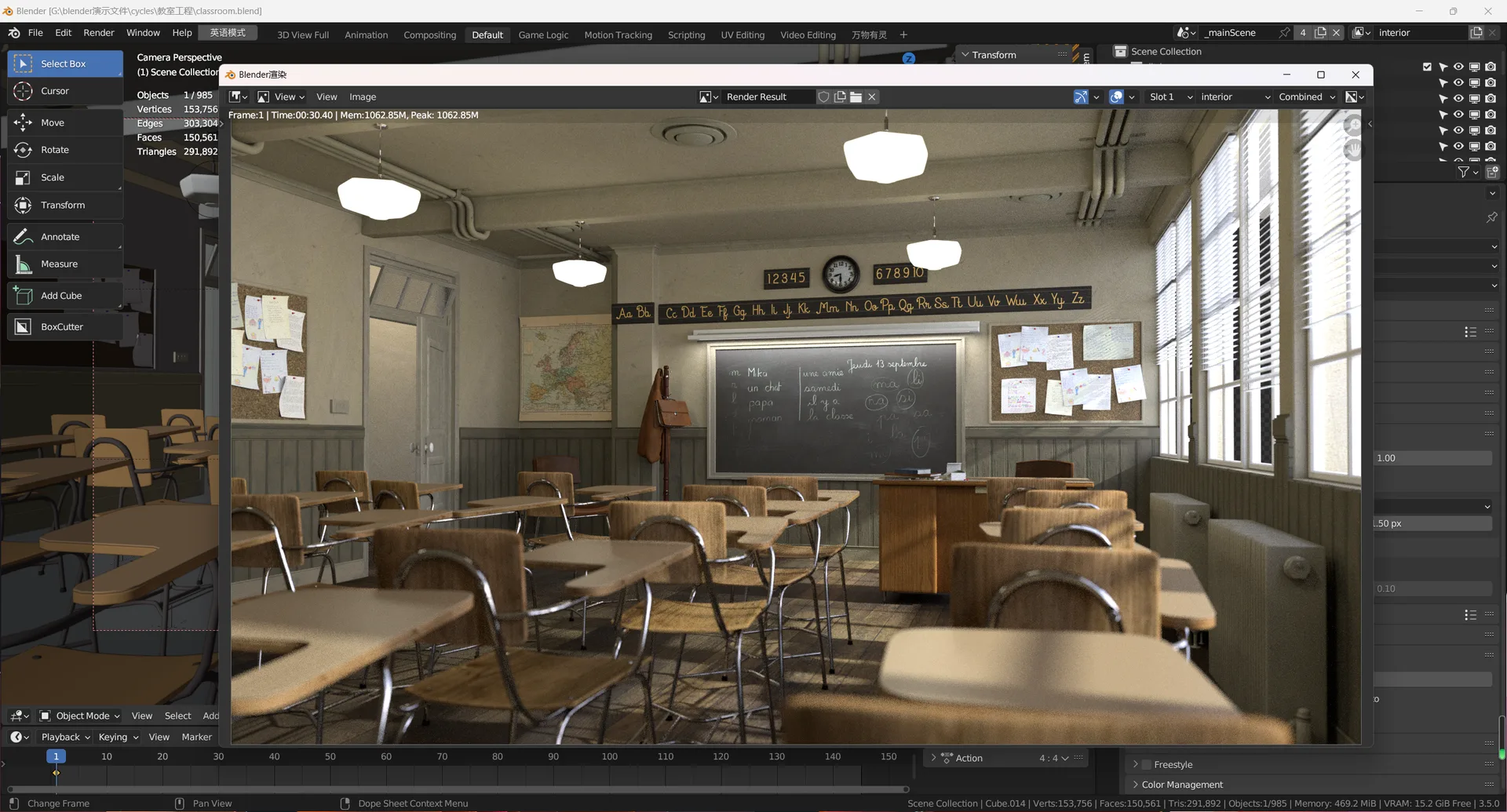Expand the Color Management panel
1507x812 pixels.
(x=1182, y=785)
